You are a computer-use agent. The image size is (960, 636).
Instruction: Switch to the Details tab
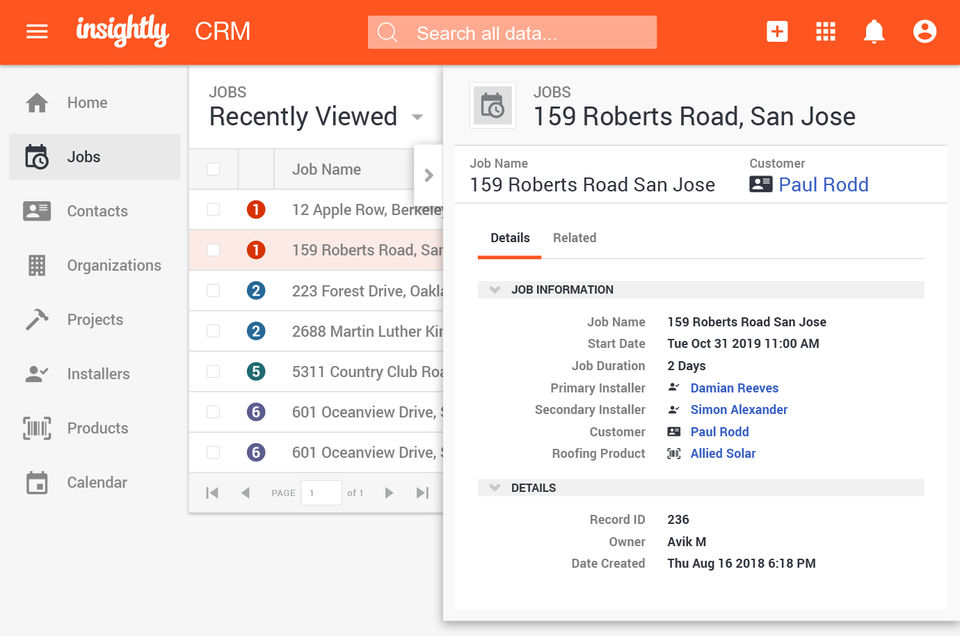click(x=510, y=238)
